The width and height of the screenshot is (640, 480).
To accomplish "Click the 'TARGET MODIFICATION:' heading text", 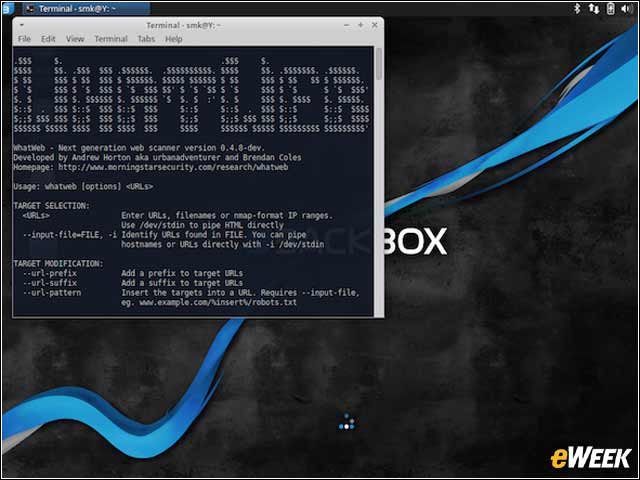I will [x=58, y=264].
